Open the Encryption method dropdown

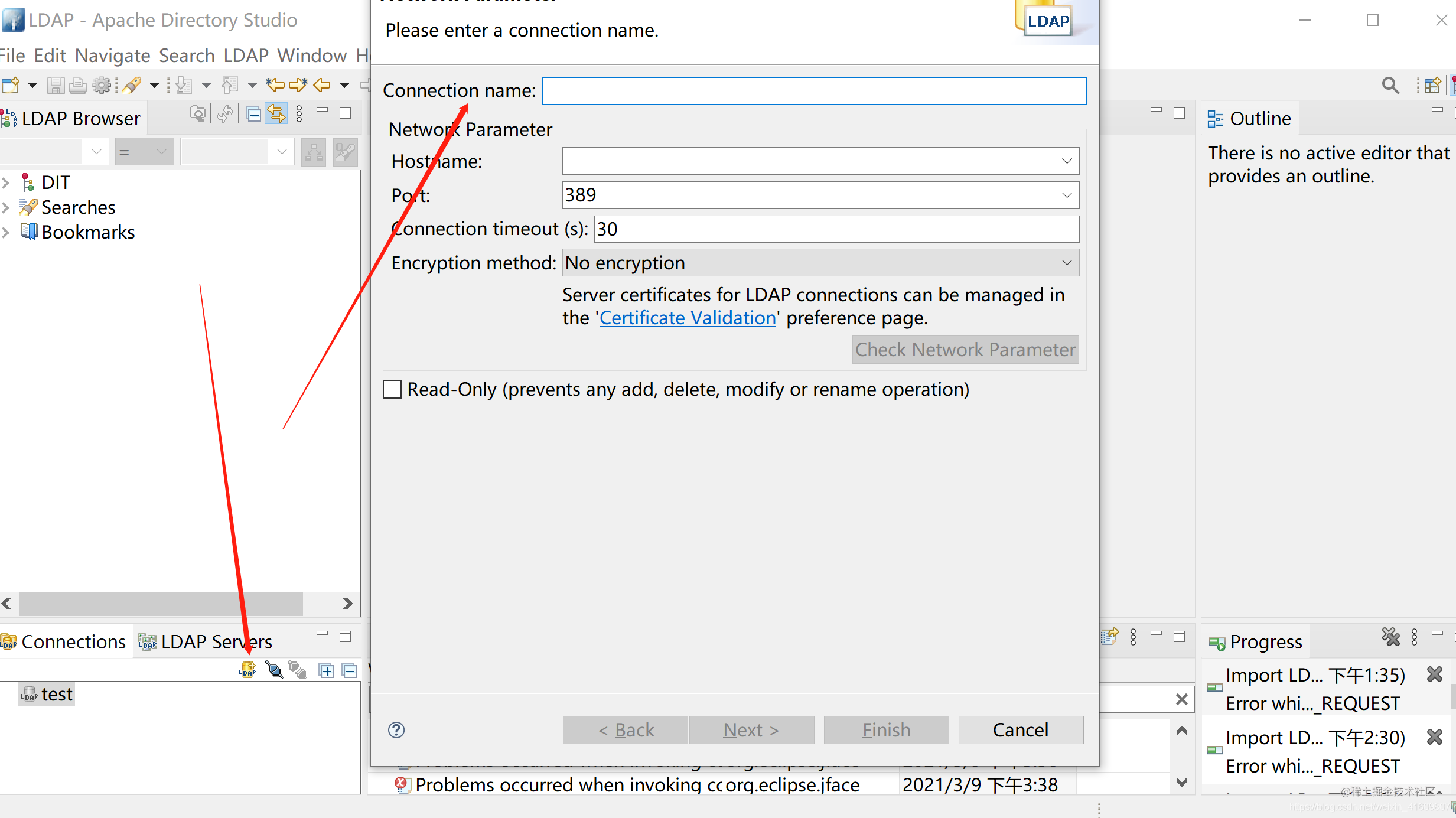point(1067,263)
